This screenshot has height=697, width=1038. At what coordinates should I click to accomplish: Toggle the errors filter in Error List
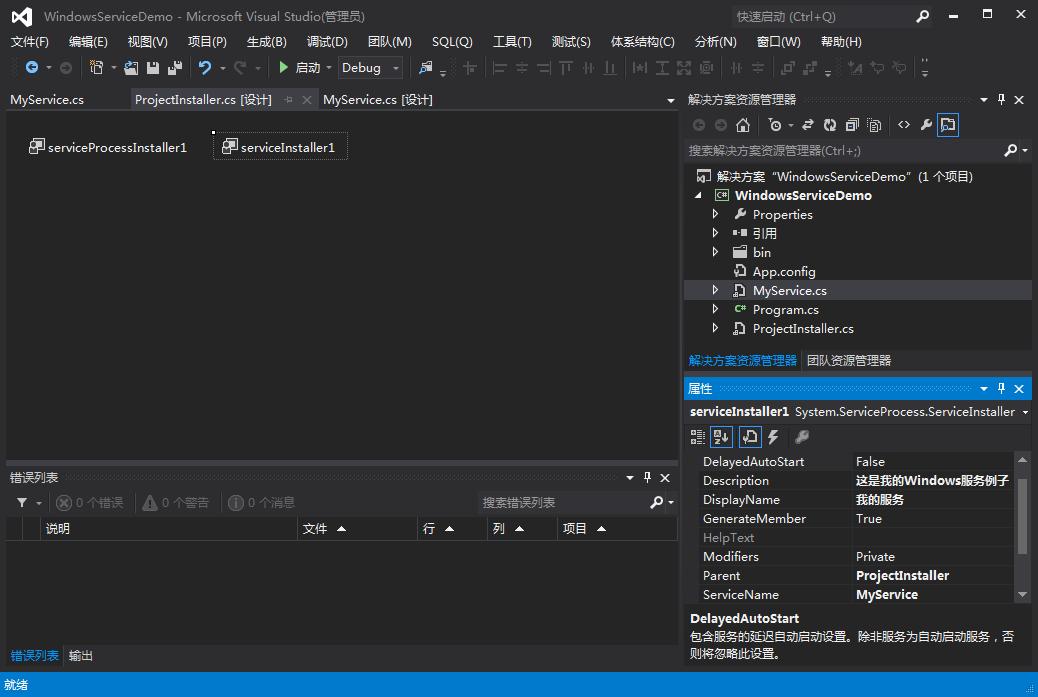coord(90,503)
